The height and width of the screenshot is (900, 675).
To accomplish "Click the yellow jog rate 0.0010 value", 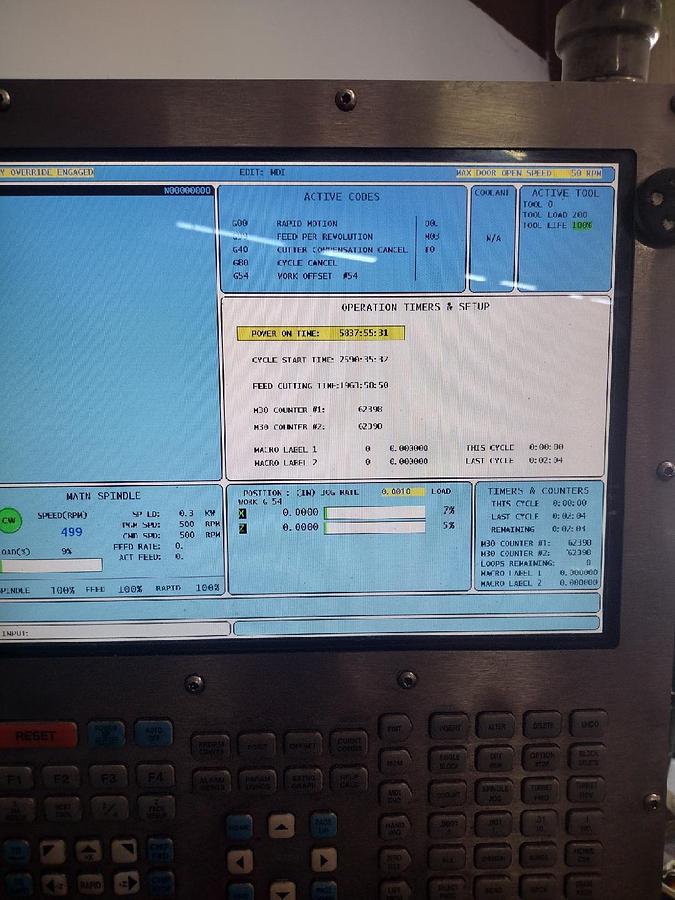I will (x=402, y=492).
